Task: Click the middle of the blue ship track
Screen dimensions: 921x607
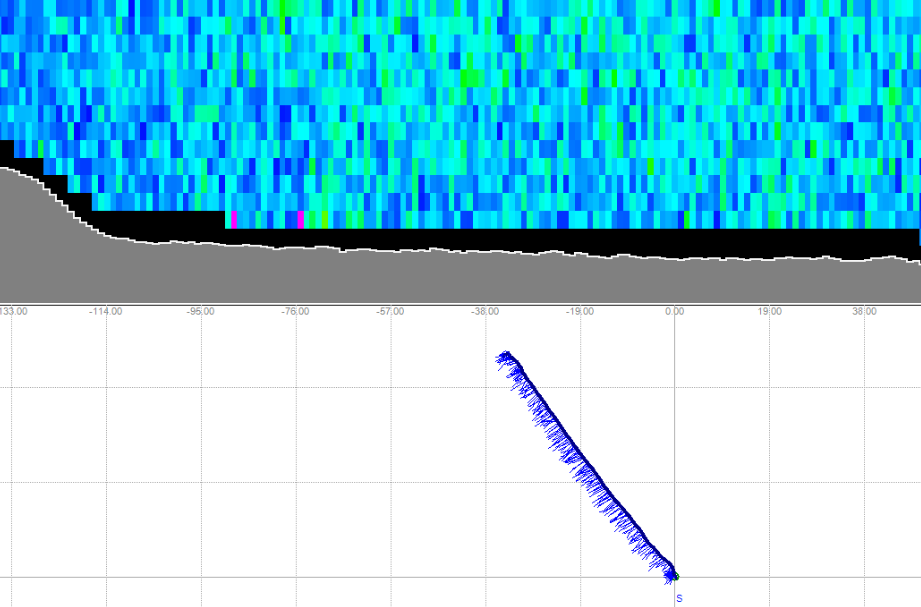Action: point(587,465)
